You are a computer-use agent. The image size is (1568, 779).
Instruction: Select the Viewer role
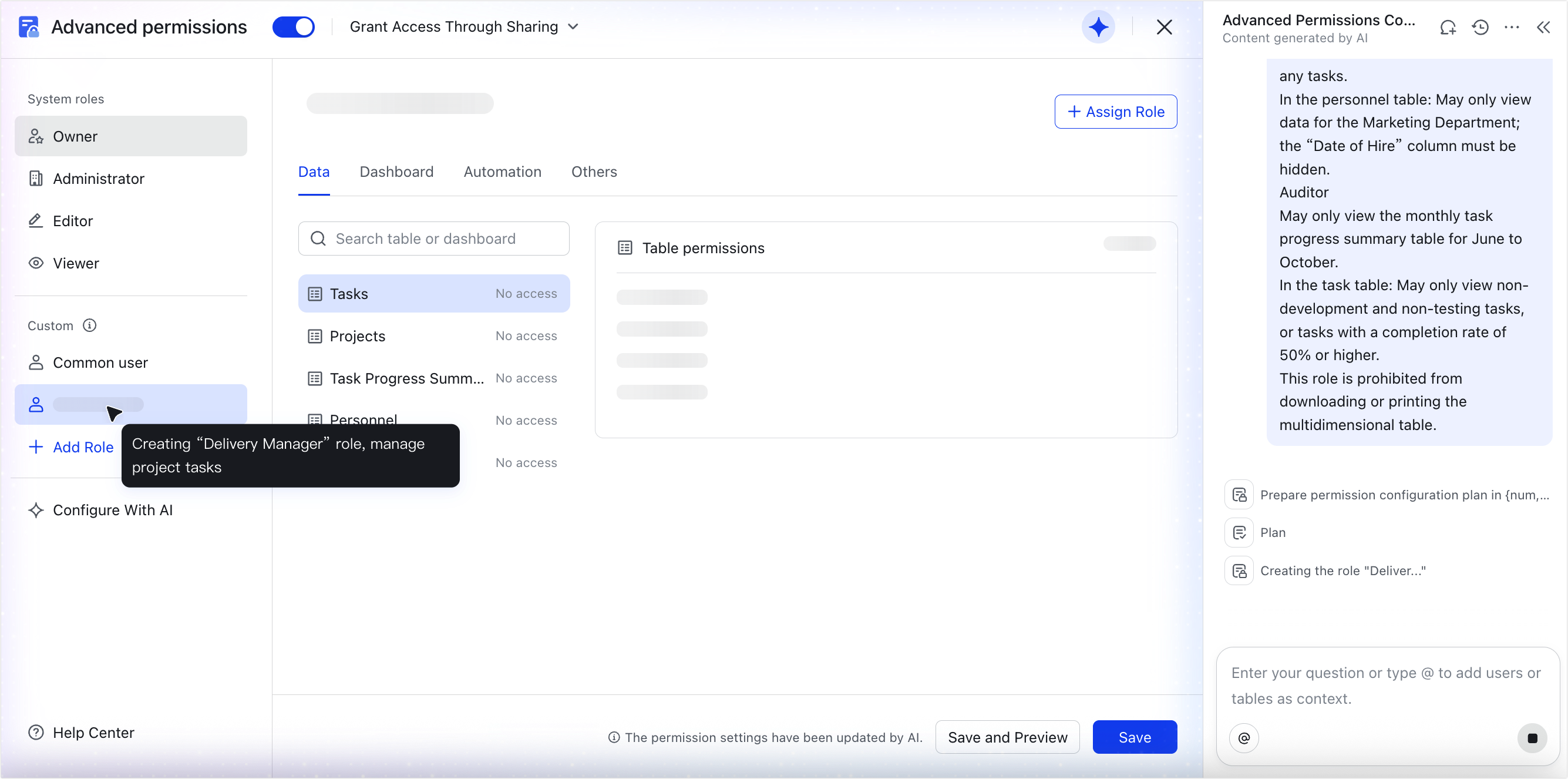point(131,263)
